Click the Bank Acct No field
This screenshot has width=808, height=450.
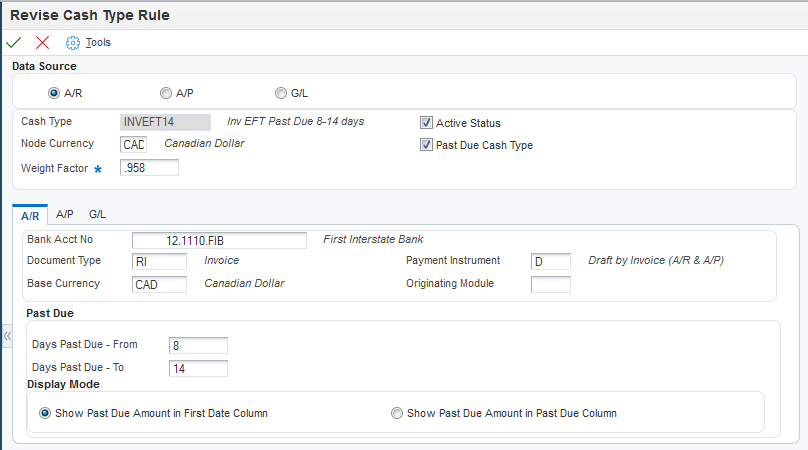pyautogui.click(x=218, y=240)
